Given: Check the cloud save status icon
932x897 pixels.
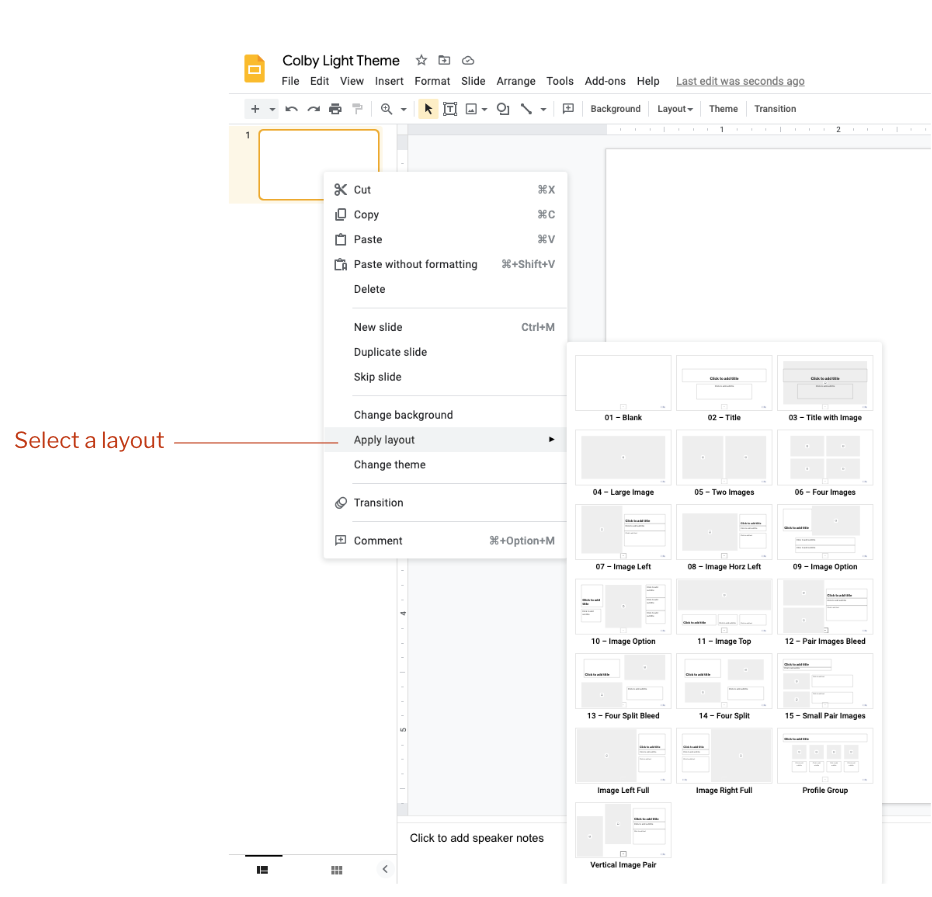Looking at the screenshot, I should point(468,61).
